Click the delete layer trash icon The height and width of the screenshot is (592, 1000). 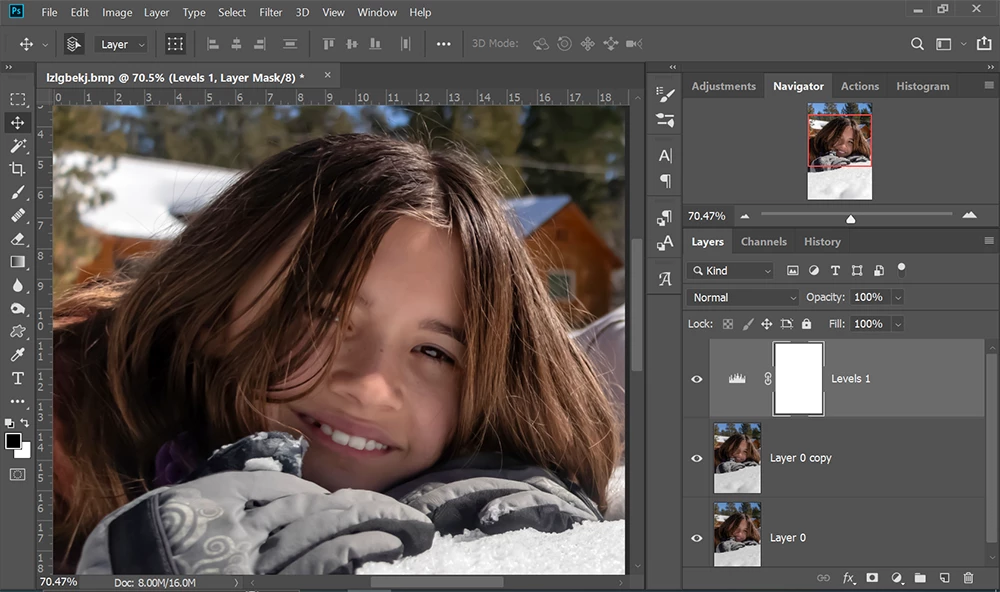968,578
